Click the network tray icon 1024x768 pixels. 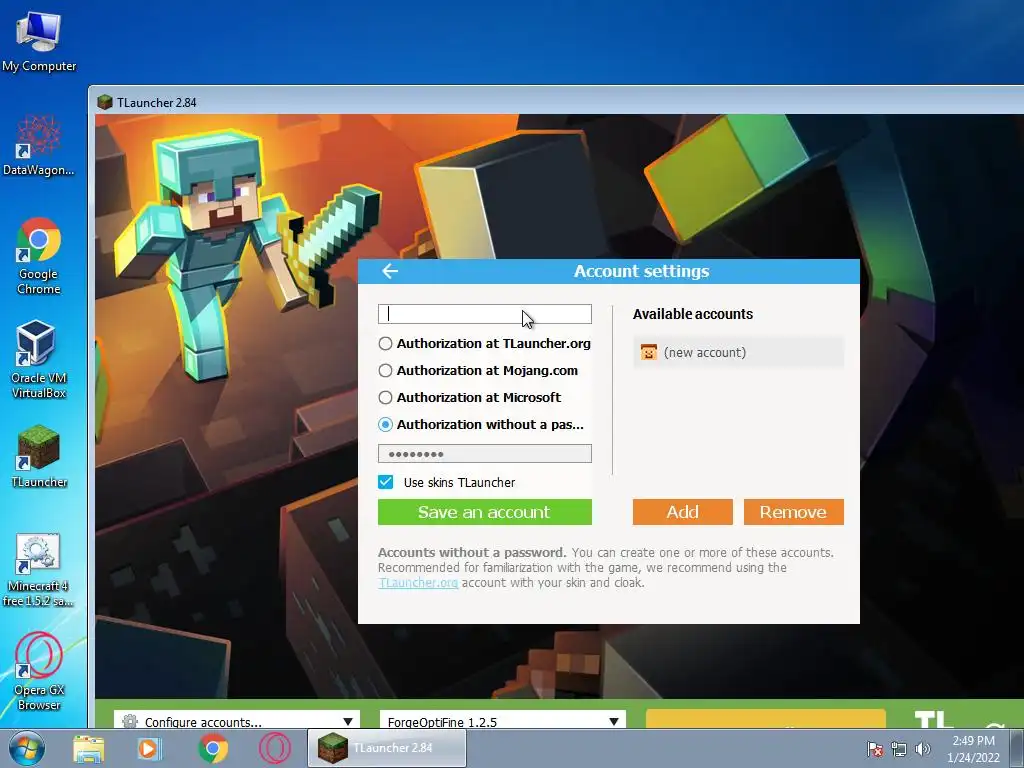tap(899, 749)
